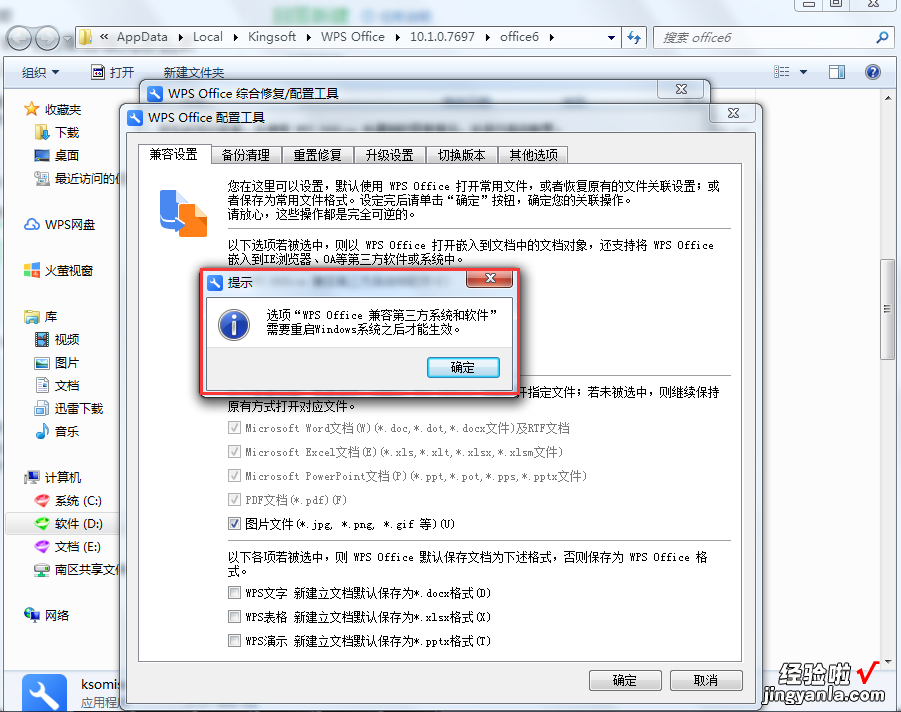Close the 提示 message dialog
This screenshot has width=901, height=712.
pyautogui.click(x=490, y=278)
